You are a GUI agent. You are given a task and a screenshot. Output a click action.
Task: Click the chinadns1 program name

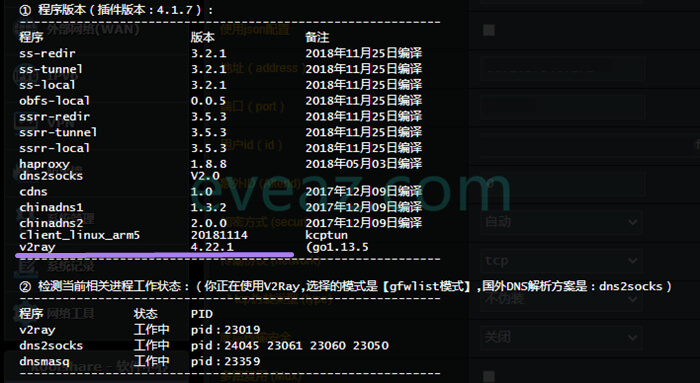point(51,207)
